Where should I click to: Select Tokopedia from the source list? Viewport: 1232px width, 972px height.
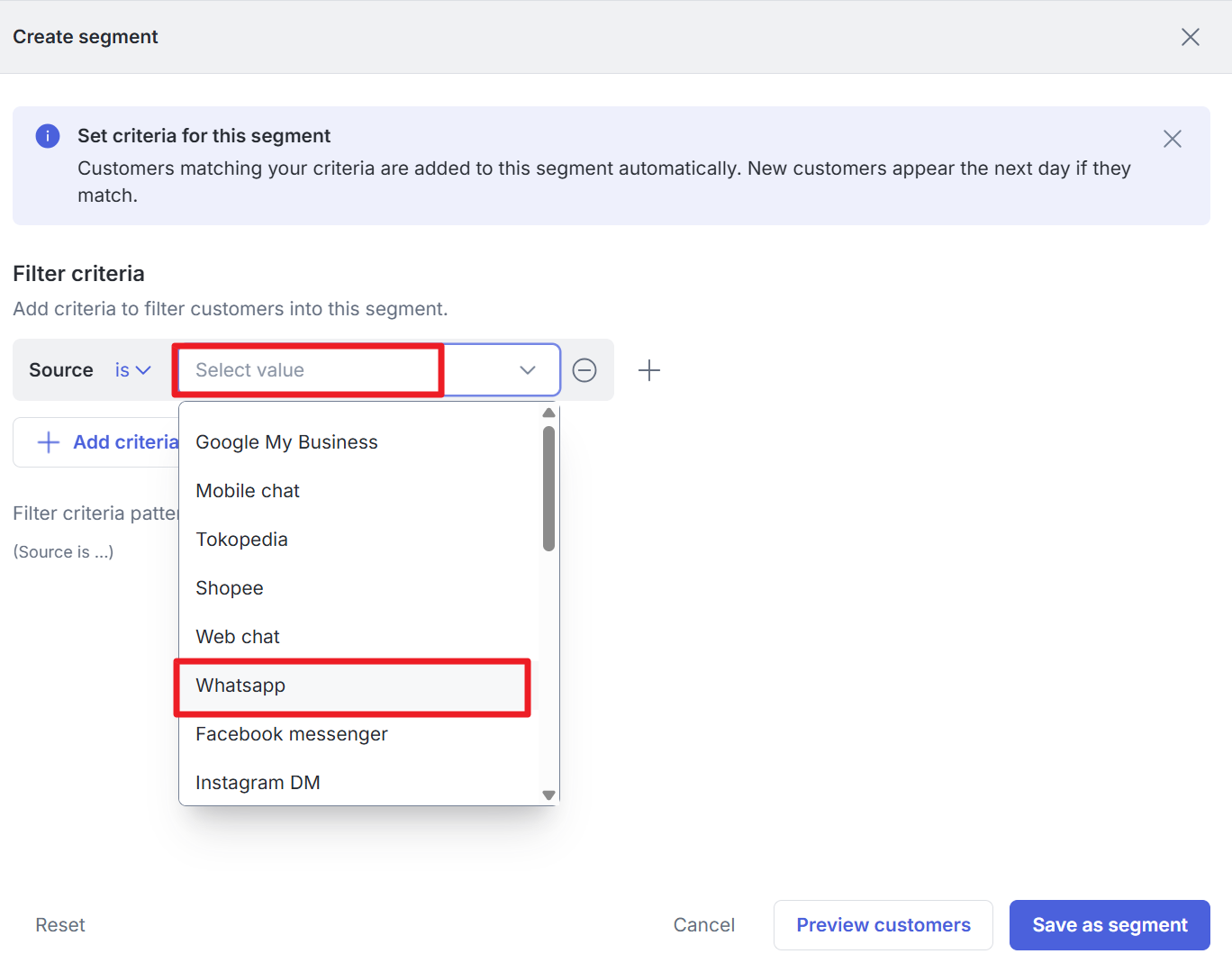(359, 540)
